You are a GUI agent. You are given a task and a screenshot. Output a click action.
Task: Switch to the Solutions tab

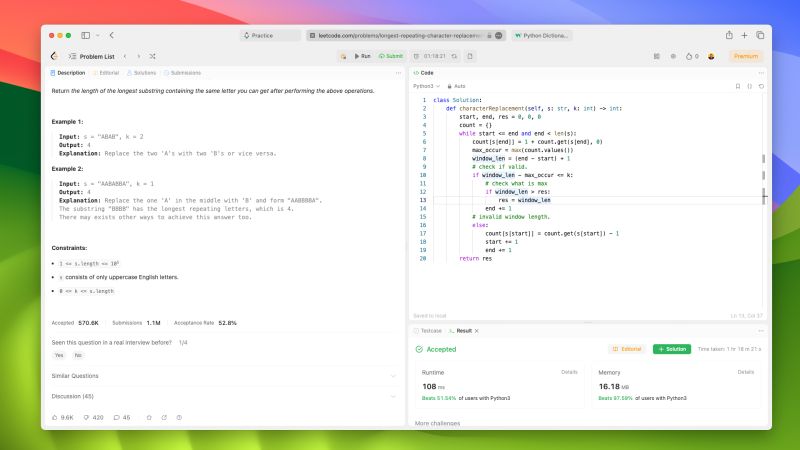click(x=141, y=73)
